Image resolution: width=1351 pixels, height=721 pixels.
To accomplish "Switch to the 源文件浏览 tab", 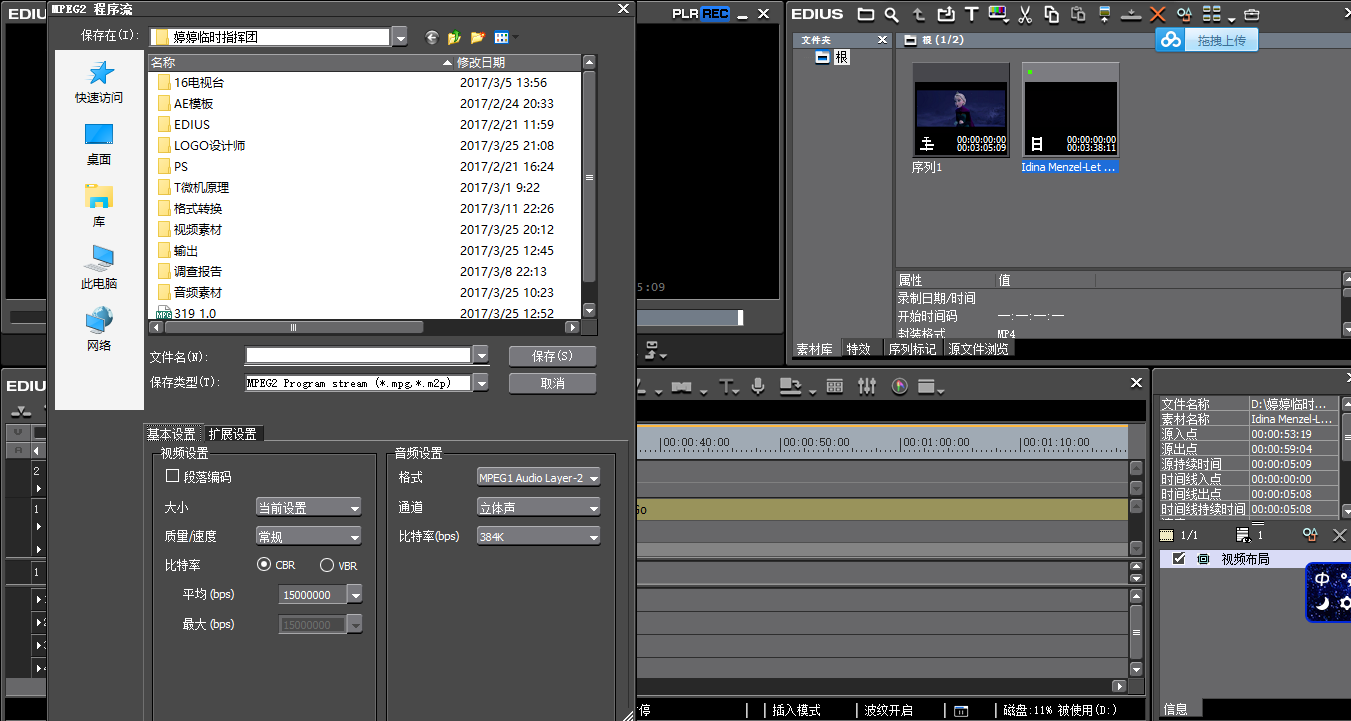I will pyautogui.click(x=979, y=349).
